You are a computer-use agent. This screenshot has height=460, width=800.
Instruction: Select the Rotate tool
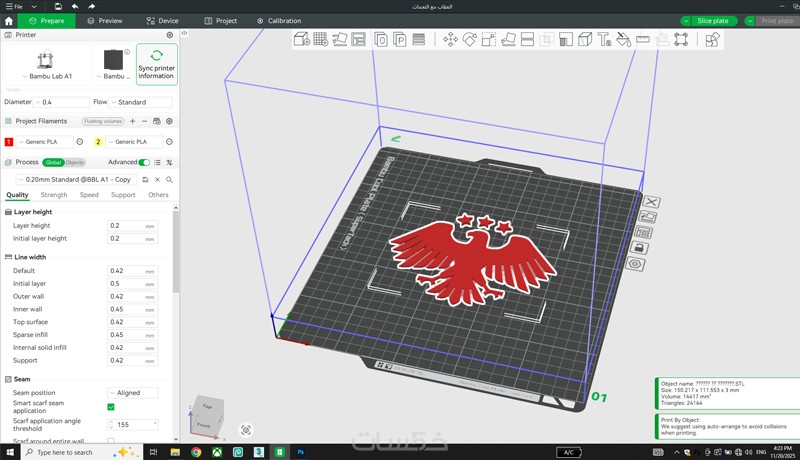click(x=469, y=39)
